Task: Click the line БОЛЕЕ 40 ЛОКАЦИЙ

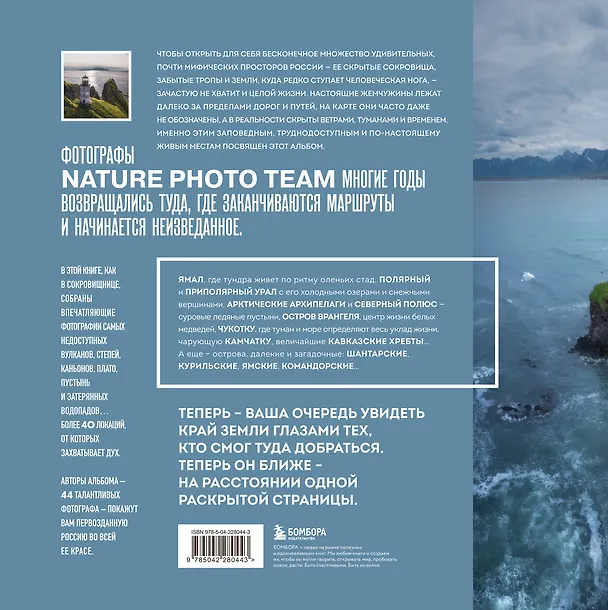Action: pos(93,425)
